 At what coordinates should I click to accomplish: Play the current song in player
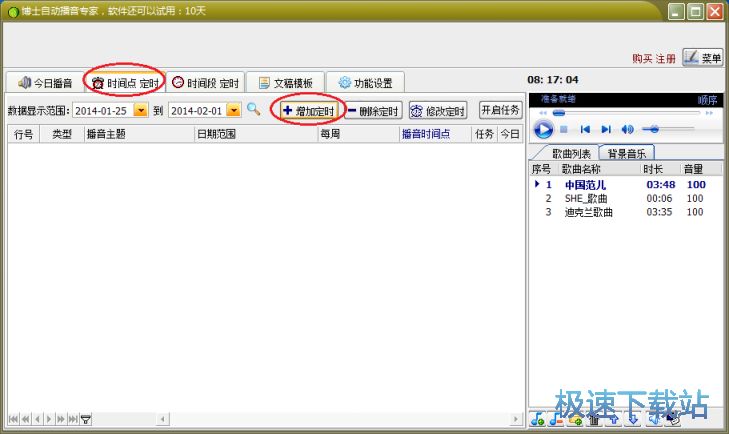(543, 129)
